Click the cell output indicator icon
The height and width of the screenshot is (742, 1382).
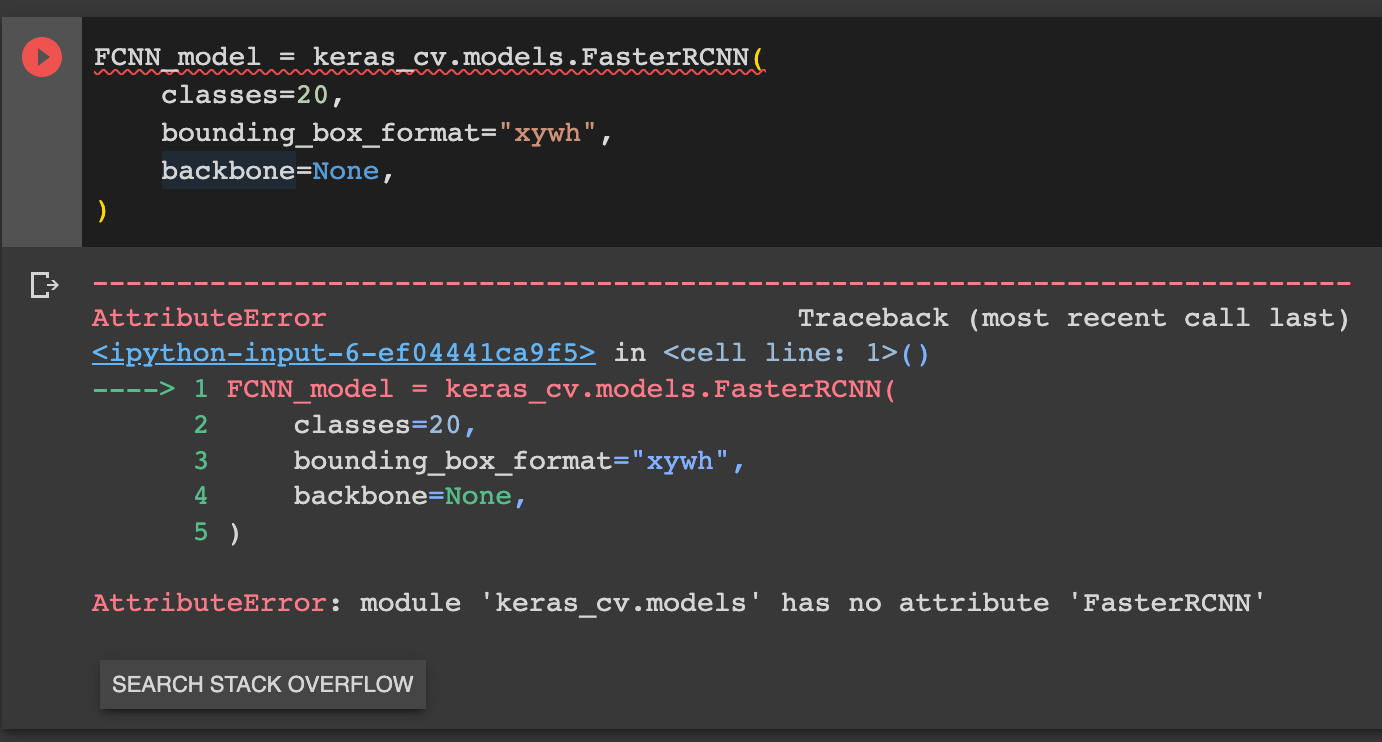[44, 285]
